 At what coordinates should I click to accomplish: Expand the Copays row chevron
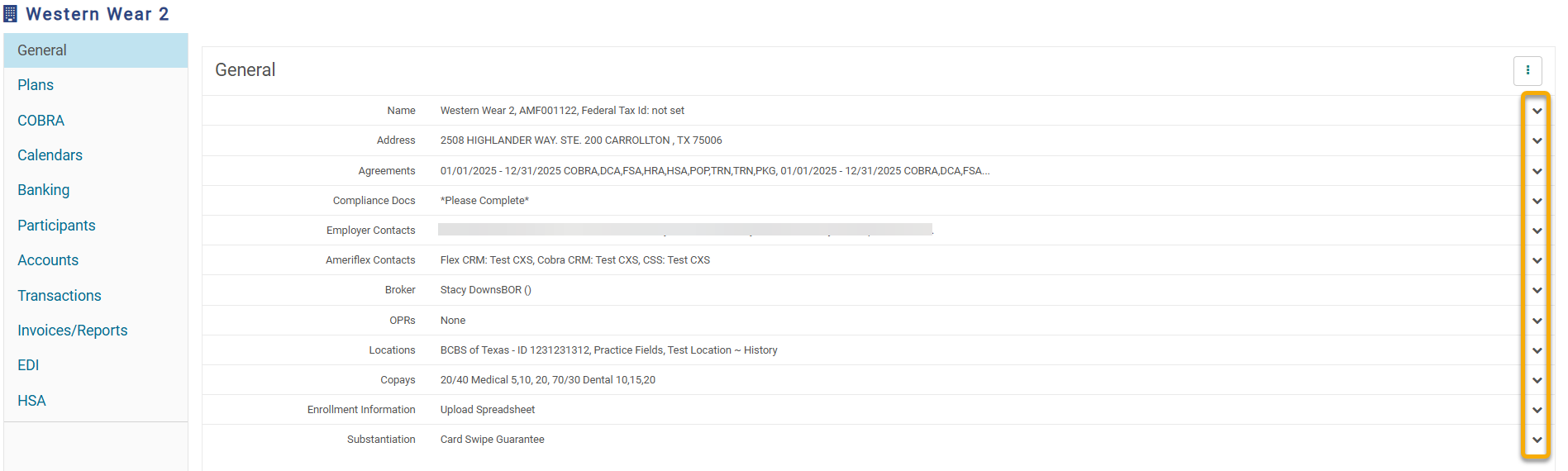[x=1537, y=380]
